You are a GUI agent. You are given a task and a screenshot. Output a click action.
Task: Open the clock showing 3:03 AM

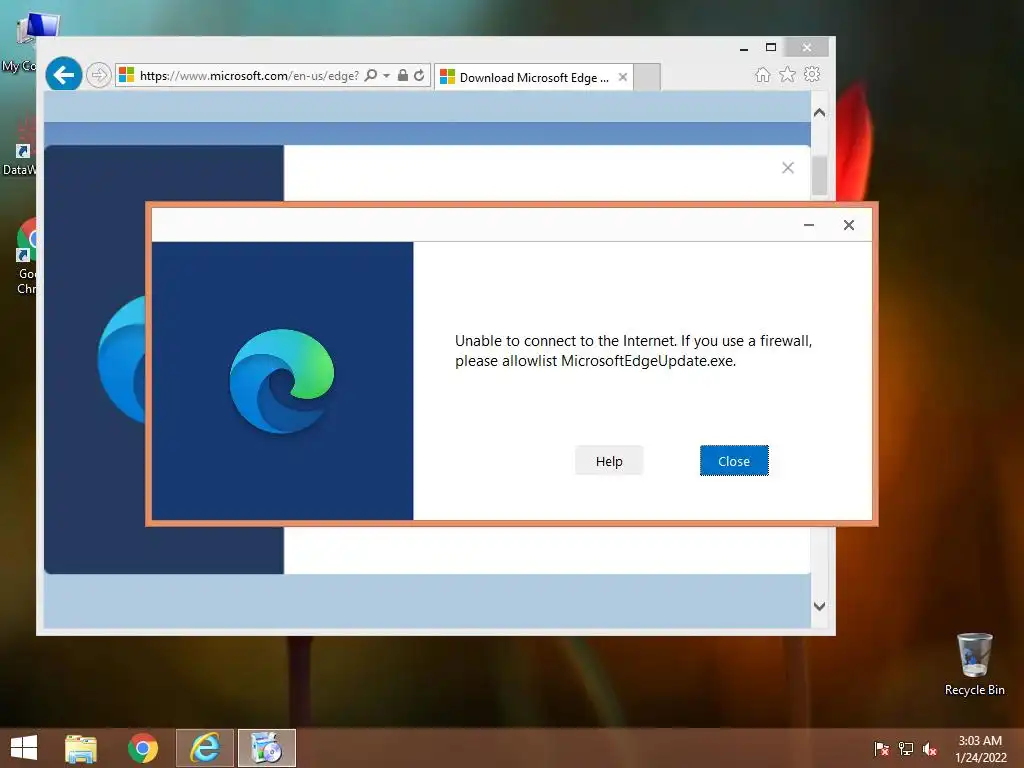[x=980, y=749]
